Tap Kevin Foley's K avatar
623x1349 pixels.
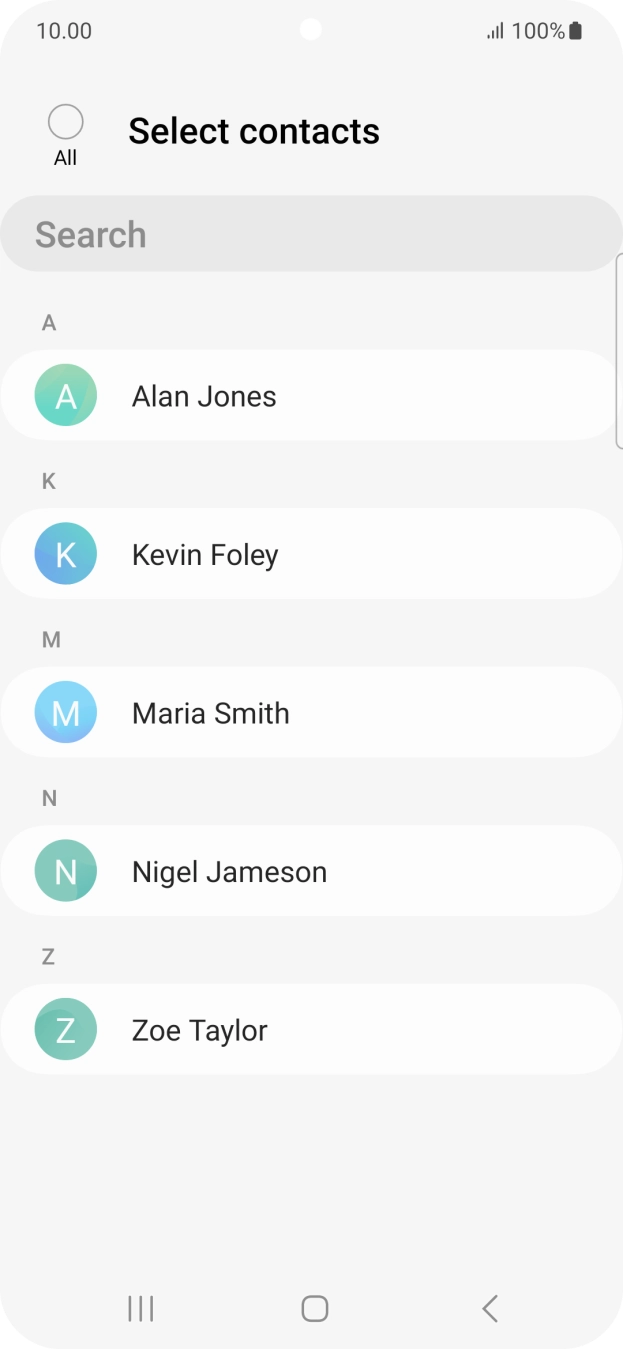pos(66,554)
